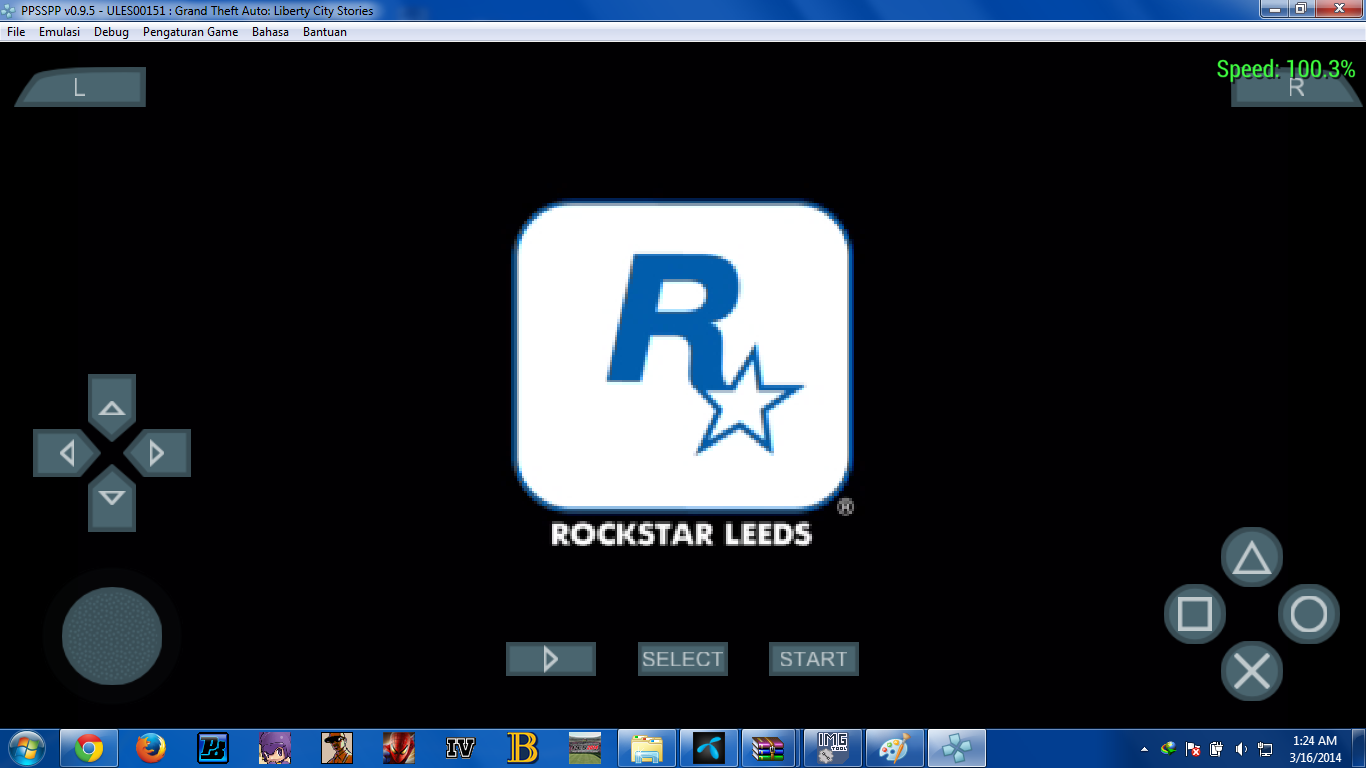Open the File menu
This screenshot has width=1366, height=768.
16,32
